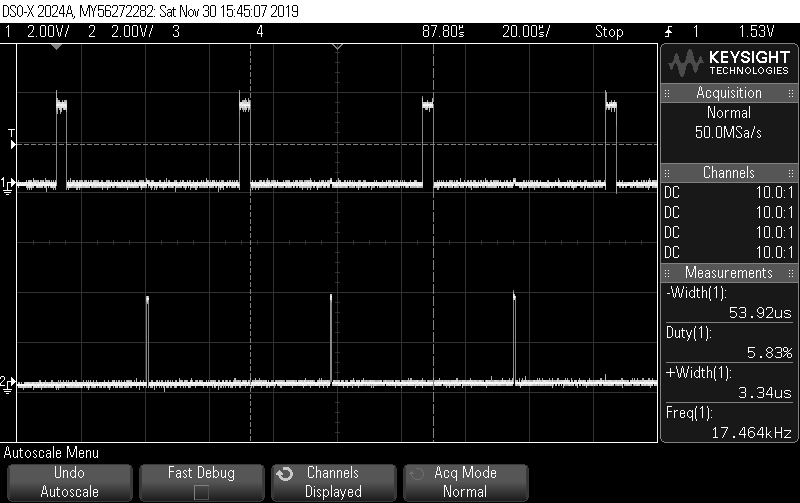Click the Duty(1) 5.83% measurement

click(729, 342)
